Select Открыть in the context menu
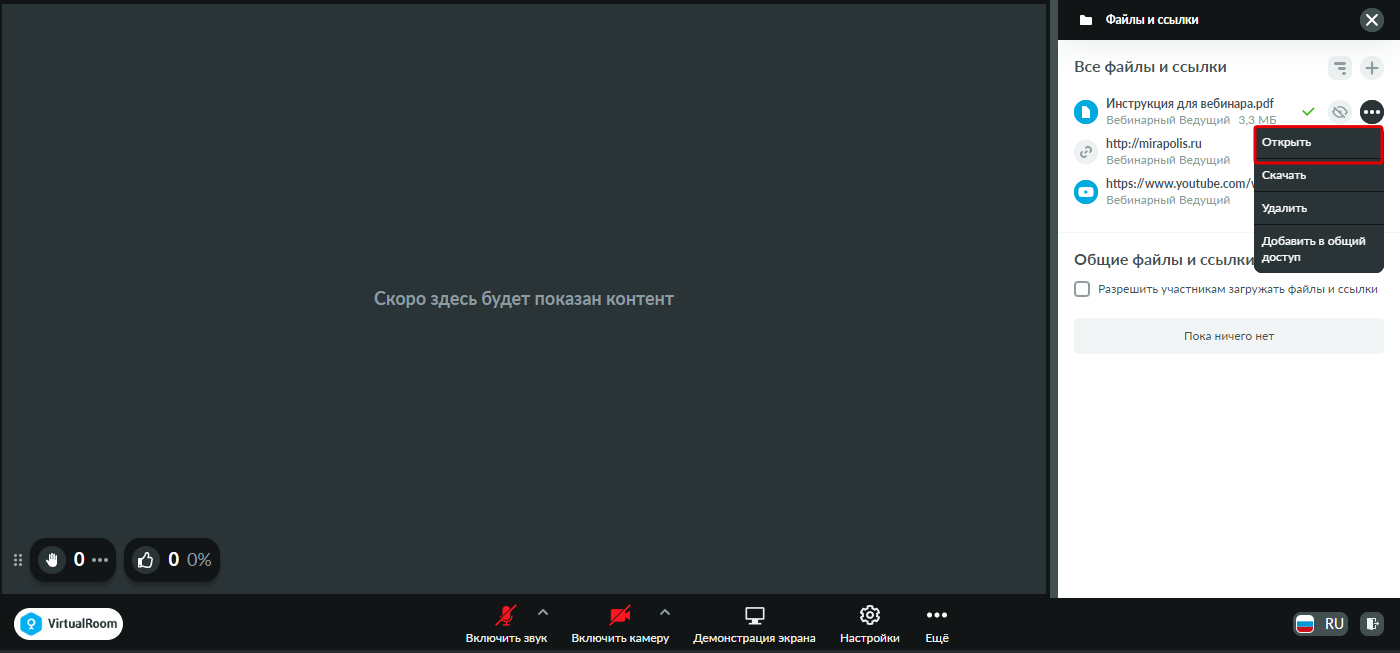The width and height of the screenshot is (1400, 653). [x=1318, y=143]
